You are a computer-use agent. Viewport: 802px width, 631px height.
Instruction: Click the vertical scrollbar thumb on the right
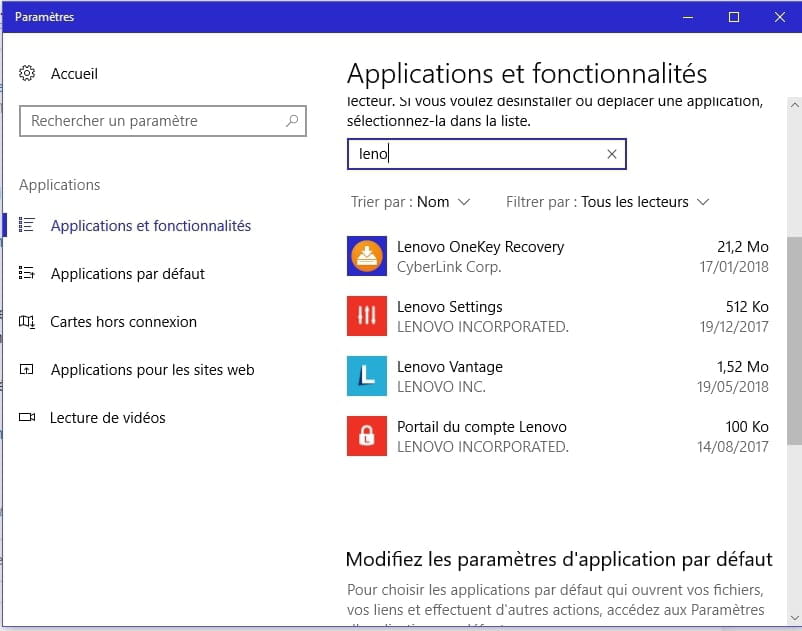coord(794,340)
